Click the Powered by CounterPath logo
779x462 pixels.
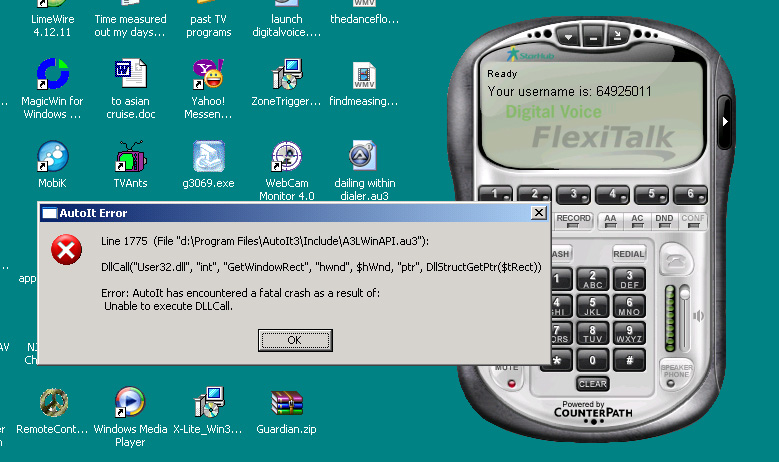[x=593, y=409]
